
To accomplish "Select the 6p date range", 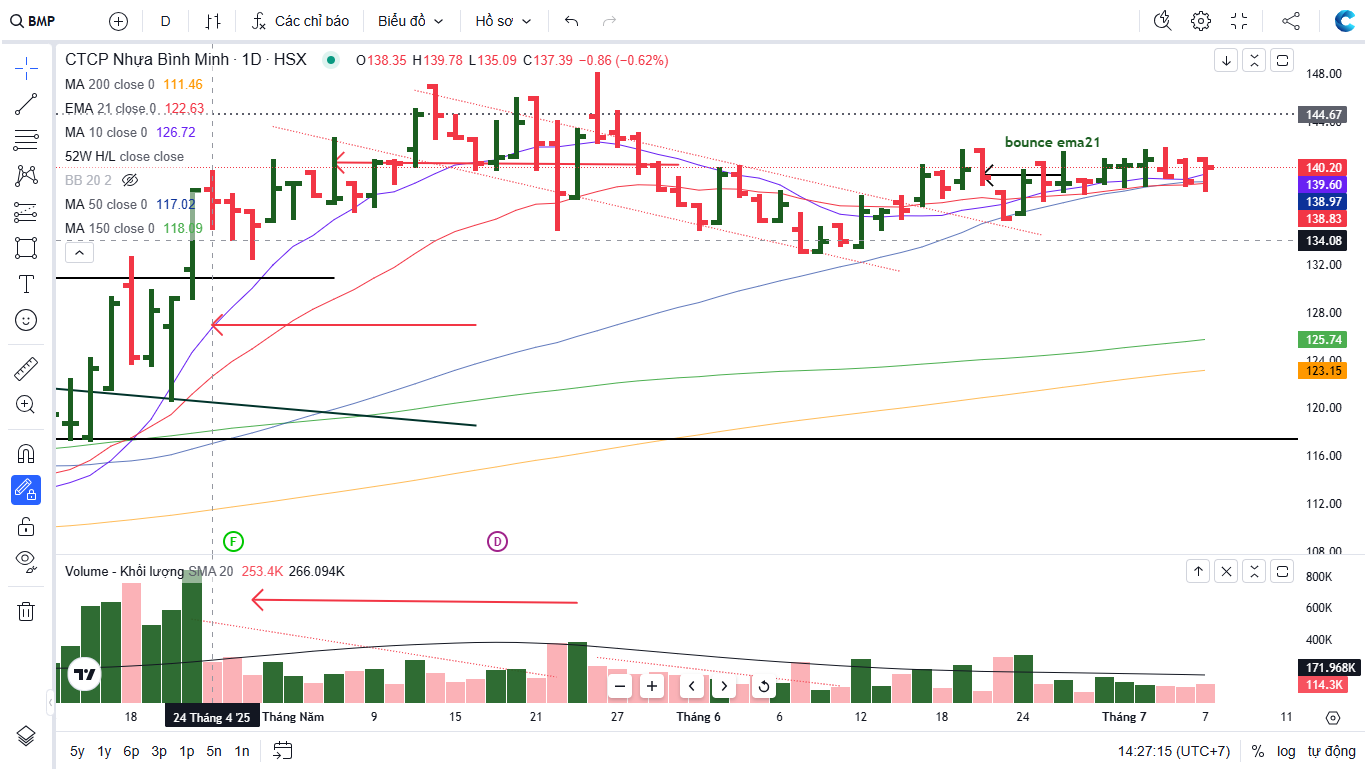I will [131, 751].
